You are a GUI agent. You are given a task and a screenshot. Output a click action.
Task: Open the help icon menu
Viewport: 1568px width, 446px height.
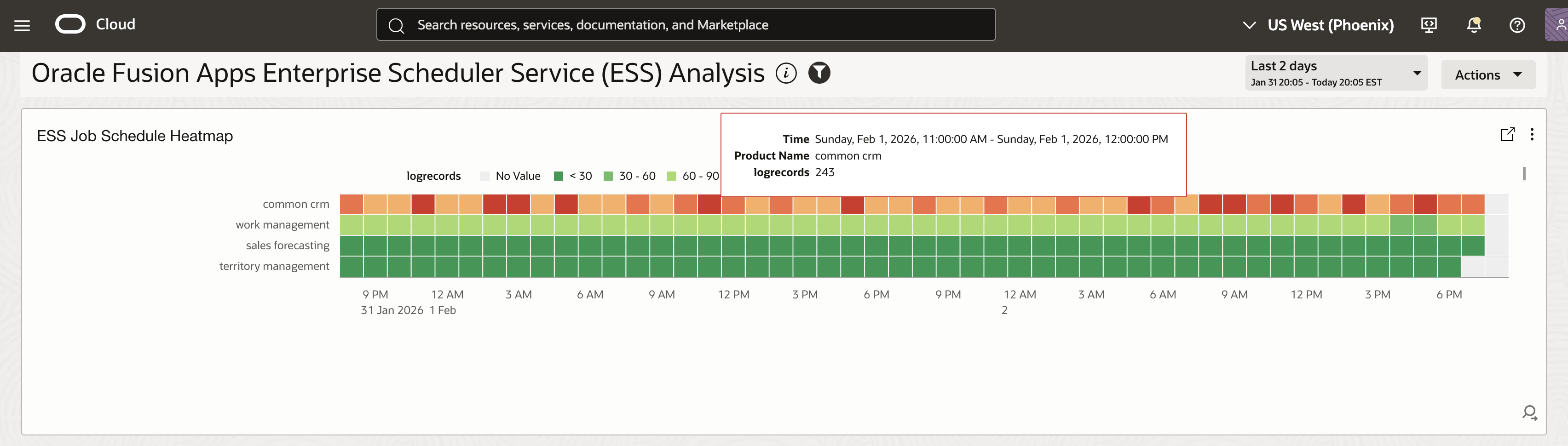pos(1517,25)
